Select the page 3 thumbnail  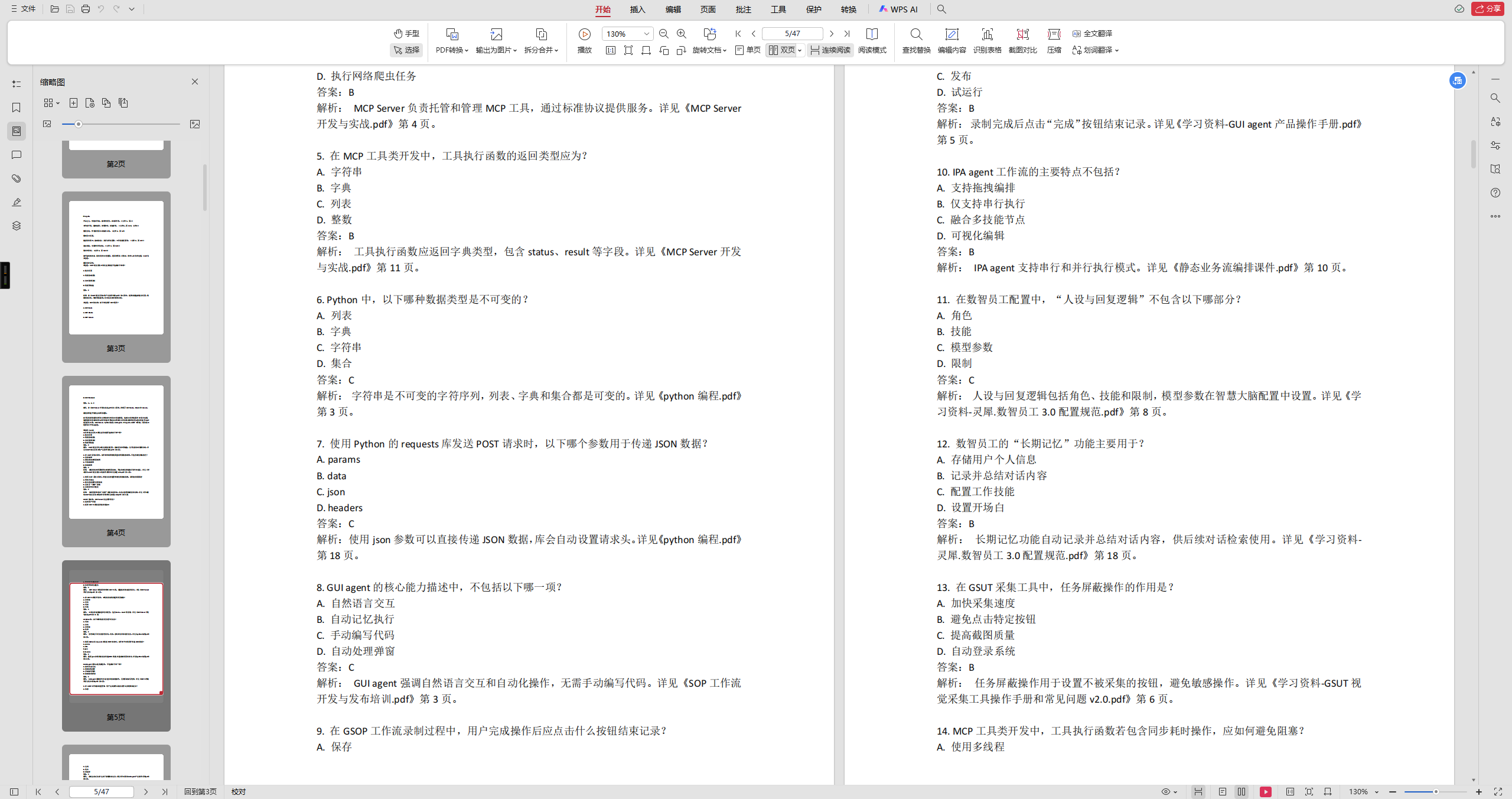click(116, 268)
